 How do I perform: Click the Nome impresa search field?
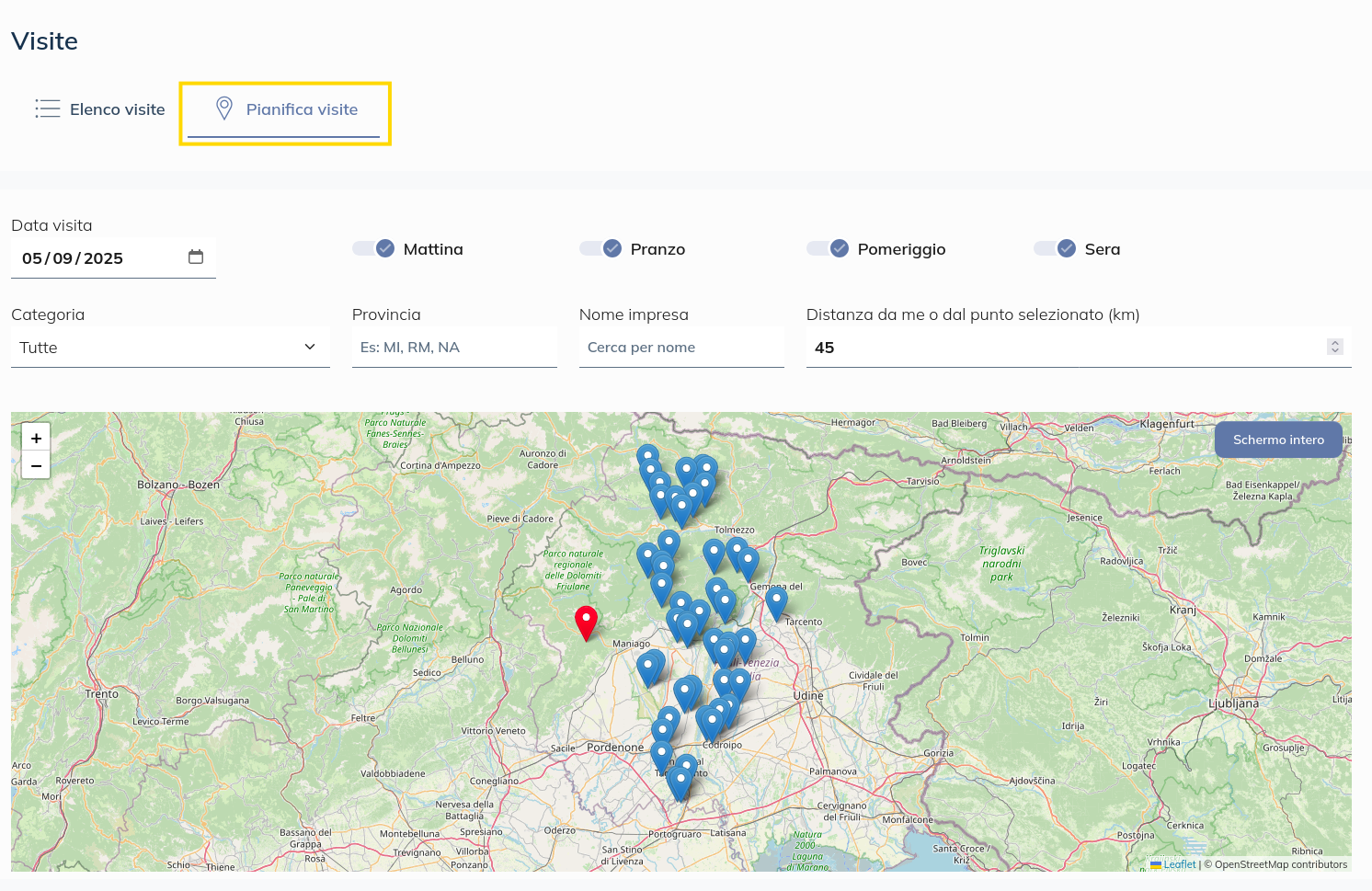[x=680, y=347]
